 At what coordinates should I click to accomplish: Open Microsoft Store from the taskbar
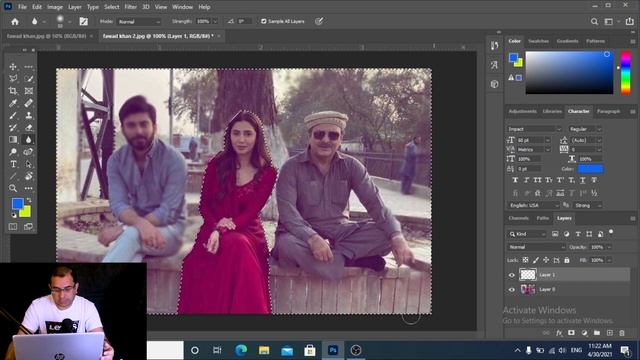pos(310,350)
